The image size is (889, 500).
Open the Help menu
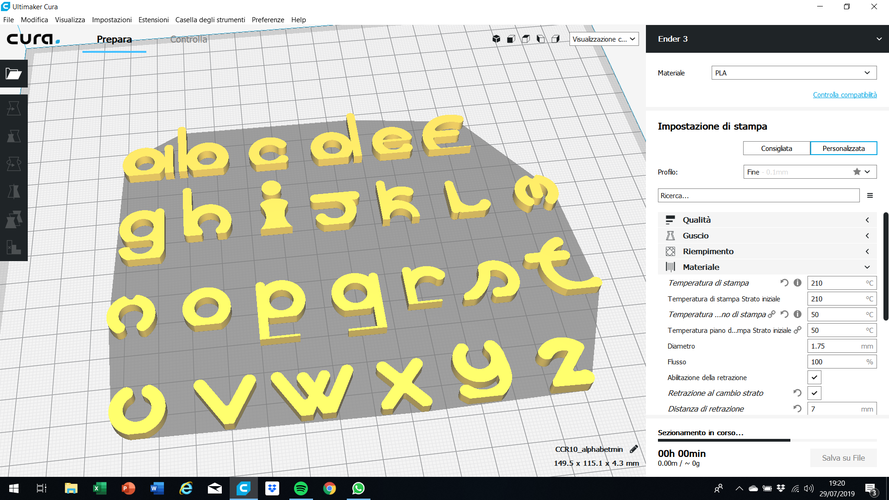click(298, 19)
